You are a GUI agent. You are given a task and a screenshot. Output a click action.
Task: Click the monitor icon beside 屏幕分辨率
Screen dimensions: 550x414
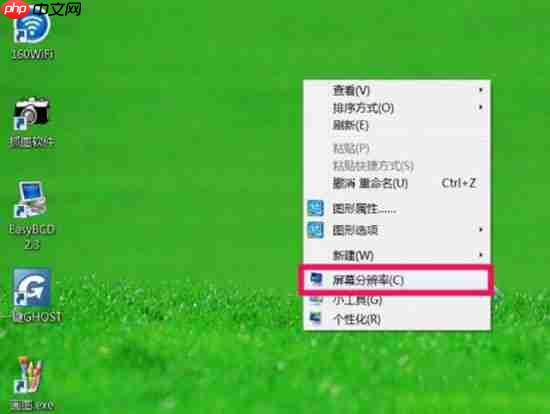(316, 280)
